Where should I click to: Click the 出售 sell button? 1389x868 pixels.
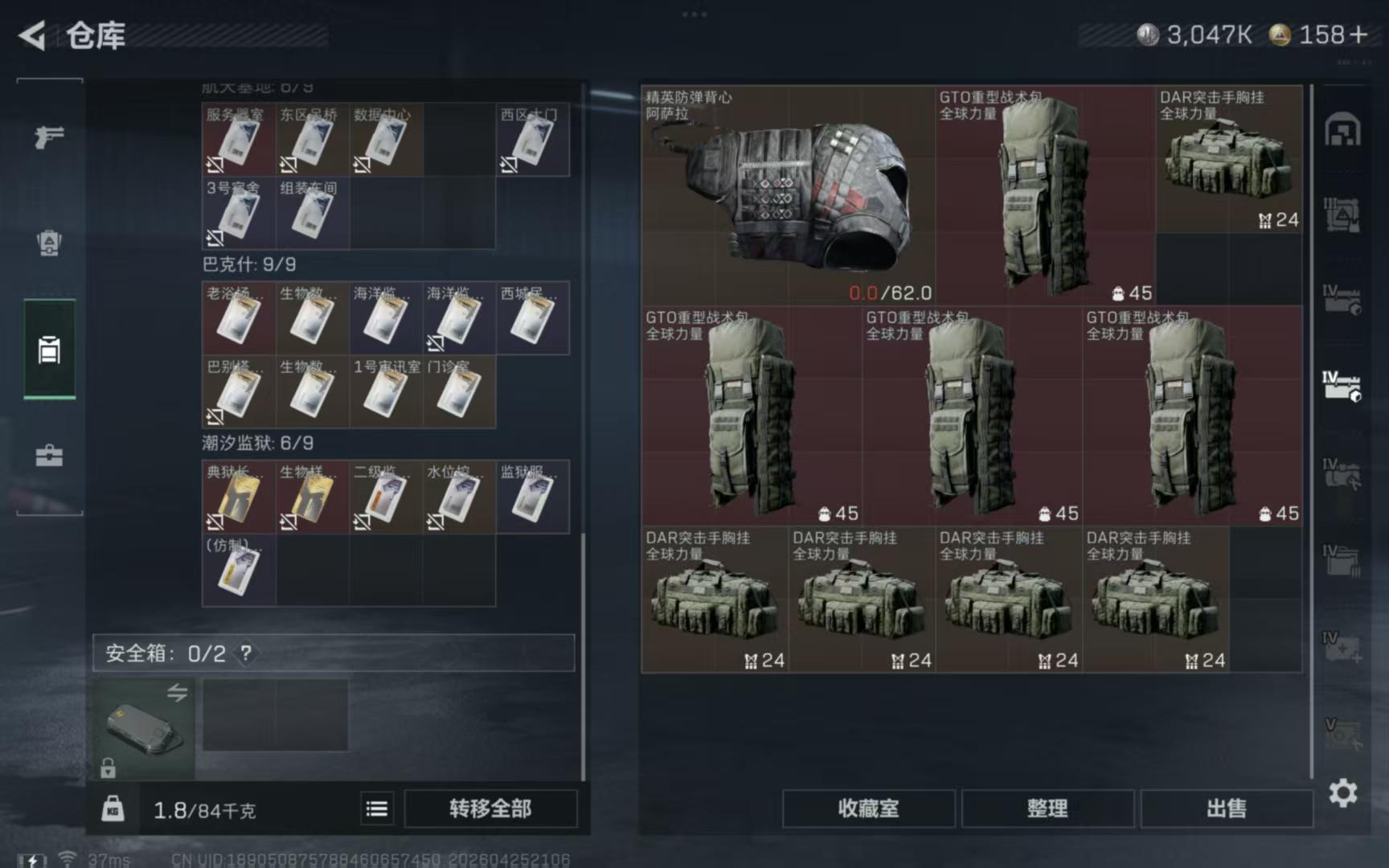click(x=1226, y=809)
